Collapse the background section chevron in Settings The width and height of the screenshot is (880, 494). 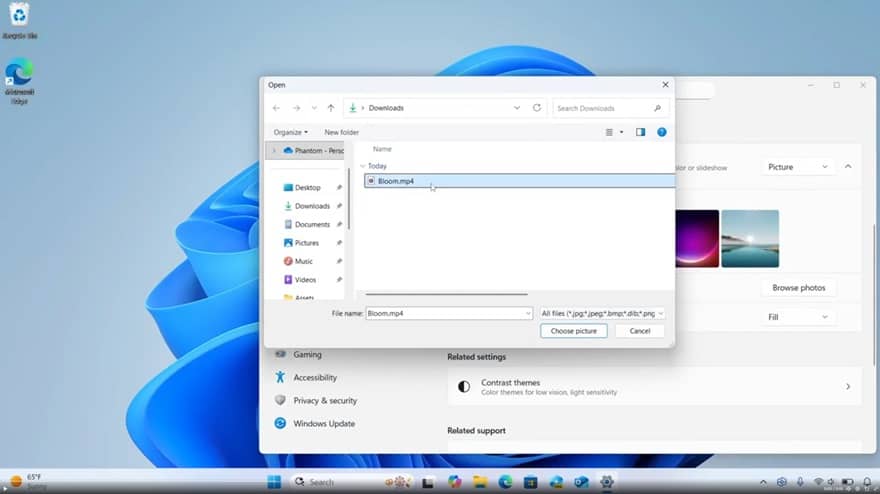(848, 167)
